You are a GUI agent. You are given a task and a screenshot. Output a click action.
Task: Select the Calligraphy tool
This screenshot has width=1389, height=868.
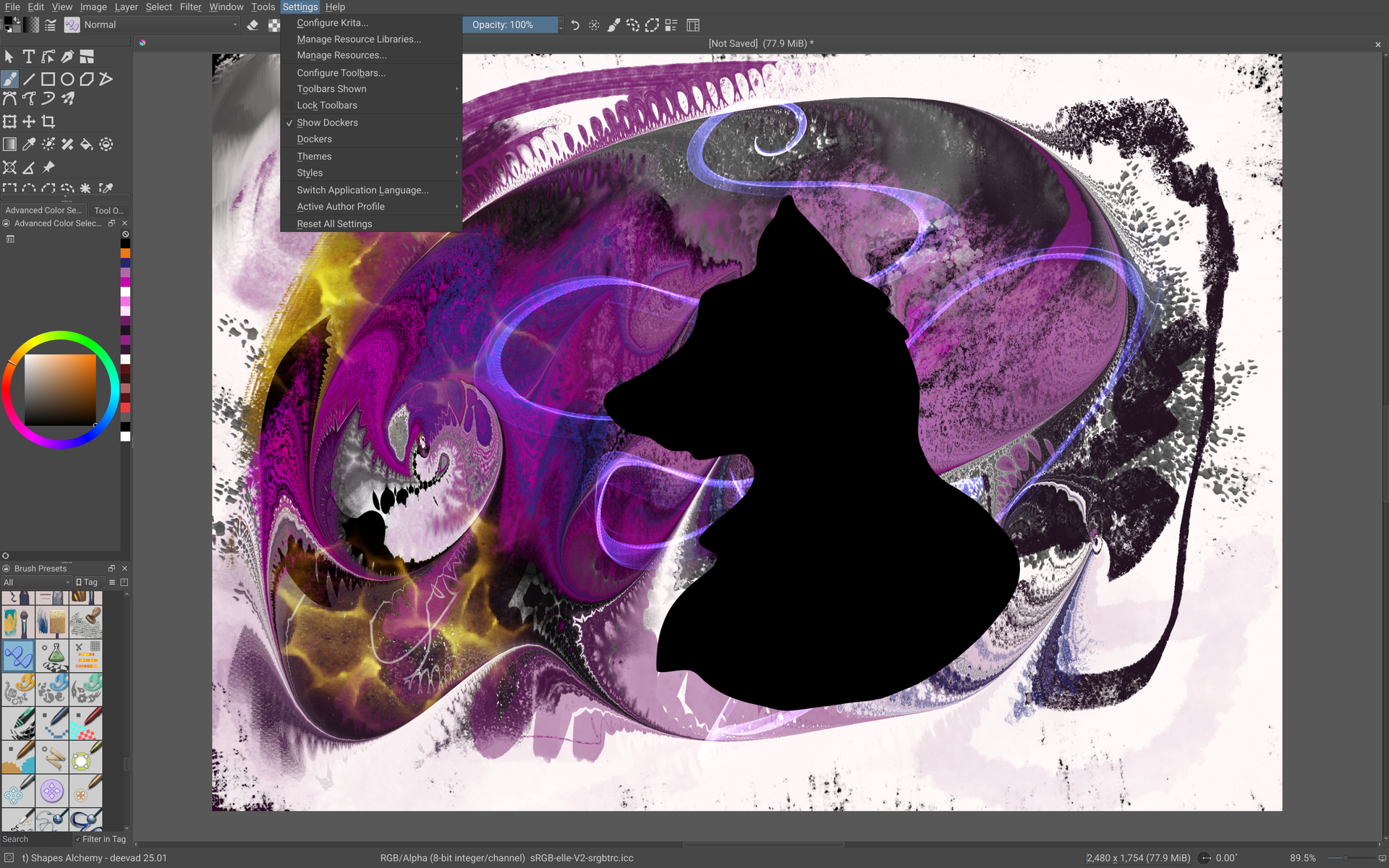pos(67,56)
